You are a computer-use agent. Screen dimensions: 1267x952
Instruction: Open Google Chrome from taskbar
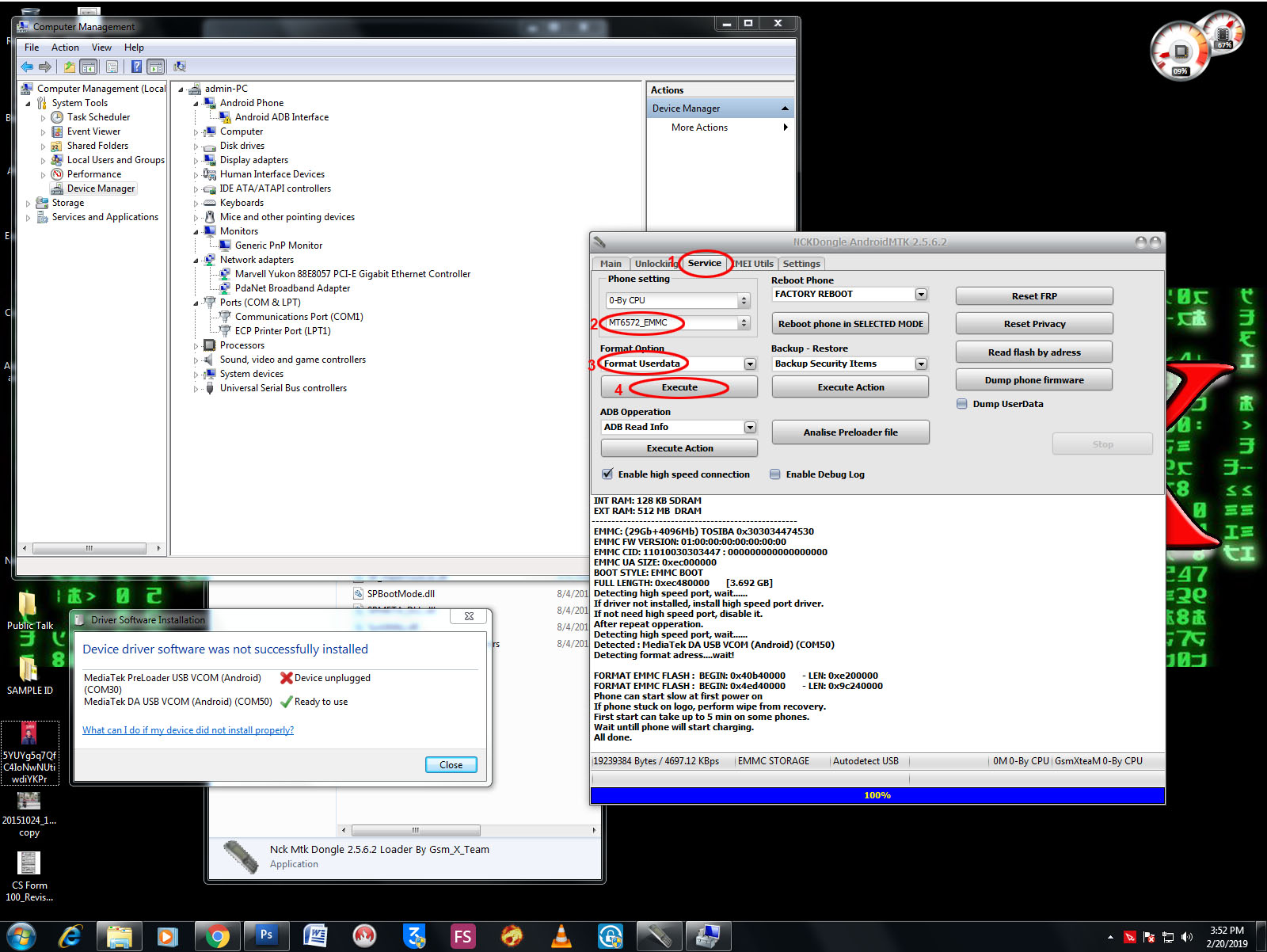pyautogui.click(x=217, y=936)
